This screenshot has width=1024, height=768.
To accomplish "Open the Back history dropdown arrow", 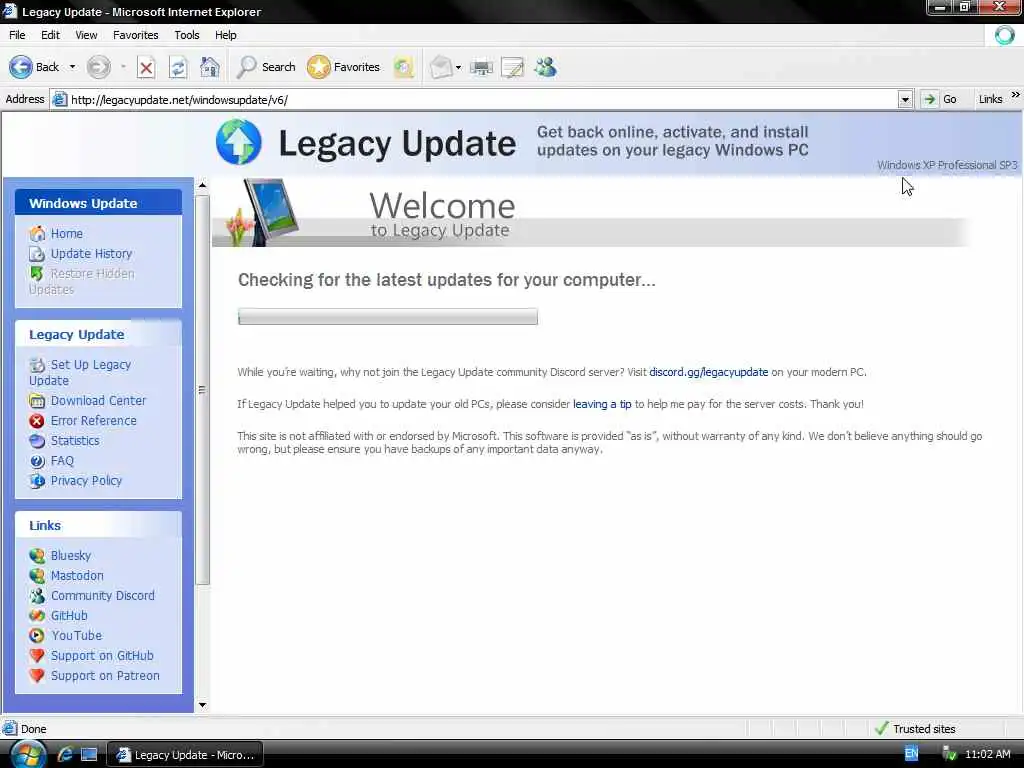I will click(72, 67).
